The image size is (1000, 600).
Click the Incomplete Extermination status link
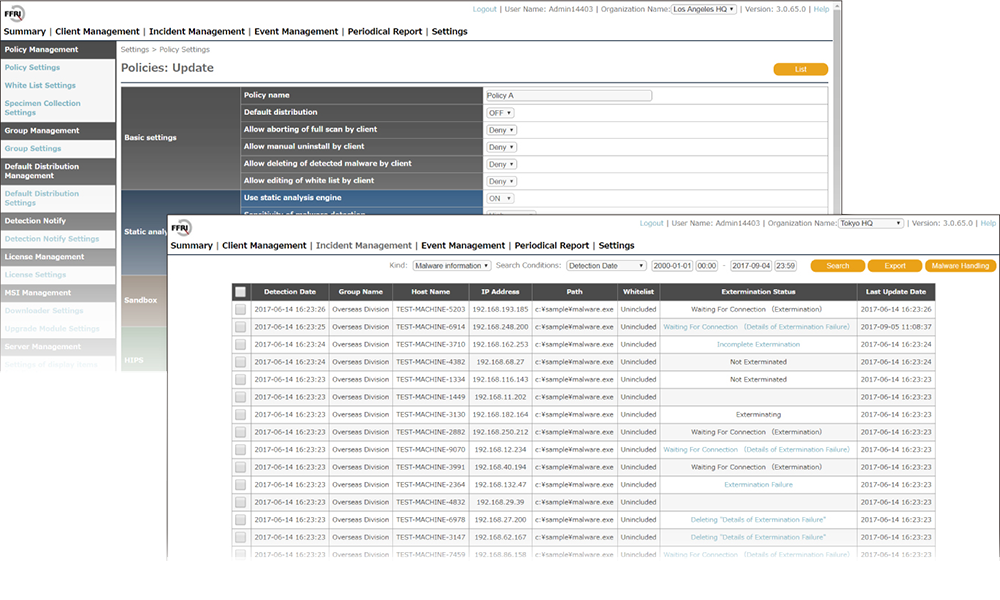[x=758, y=344]
